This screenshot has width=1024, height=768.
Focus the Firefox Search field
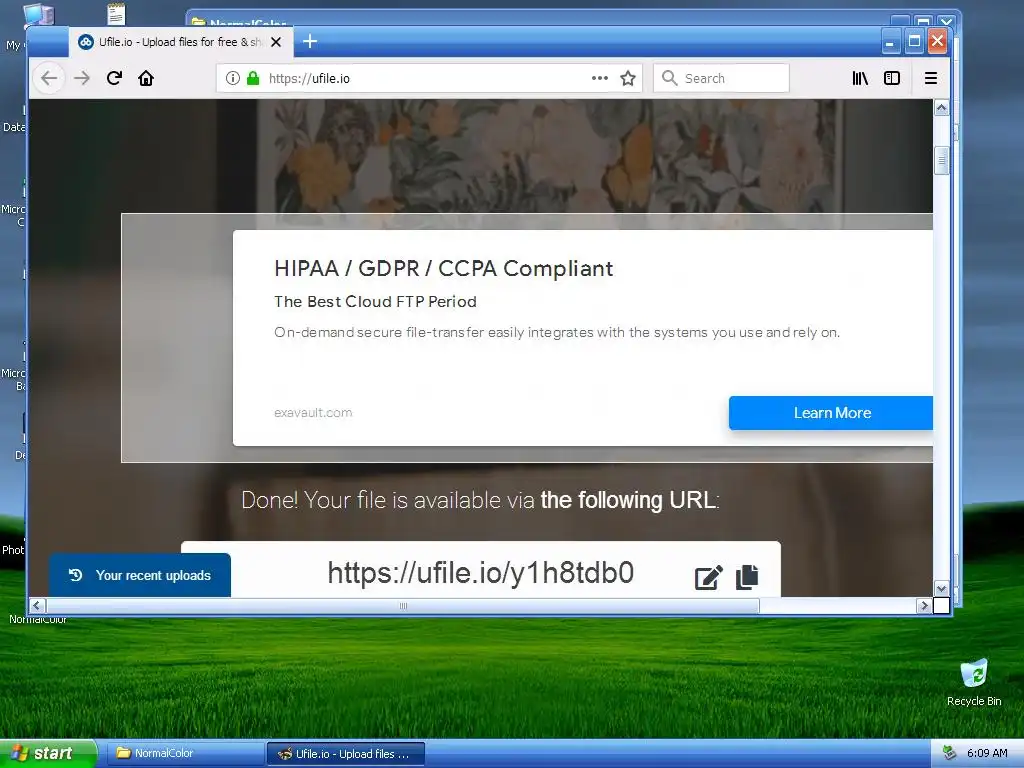721,78
